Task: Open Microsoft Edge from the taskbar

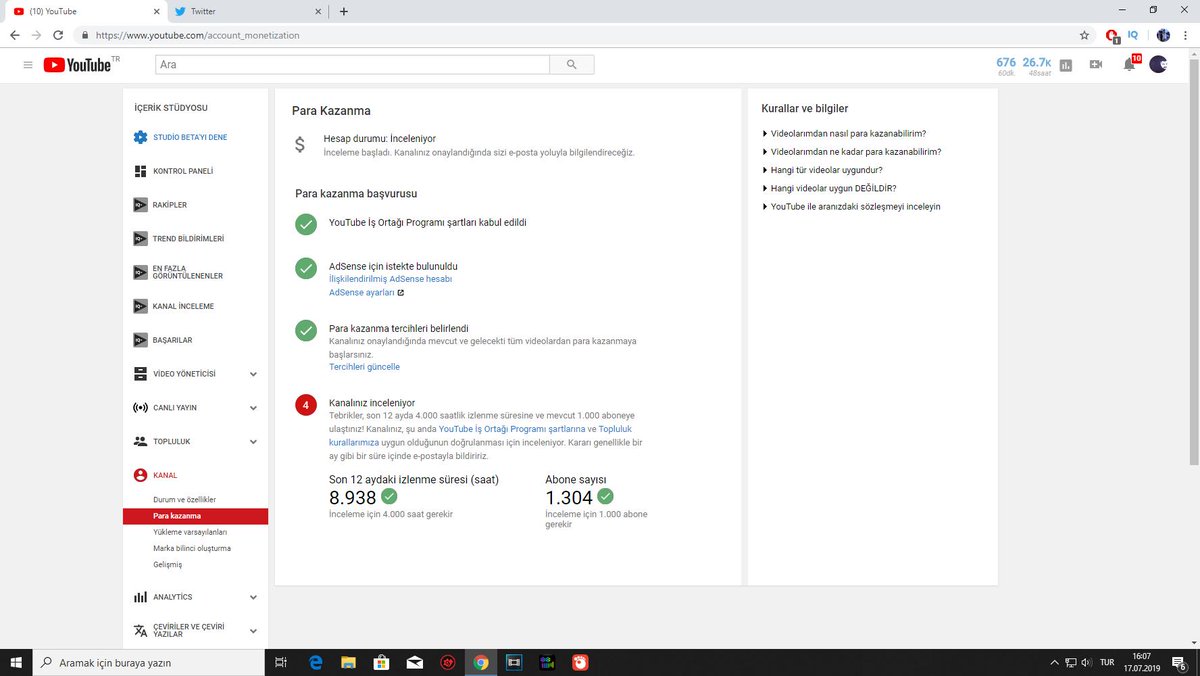Action: pos(315,662)
